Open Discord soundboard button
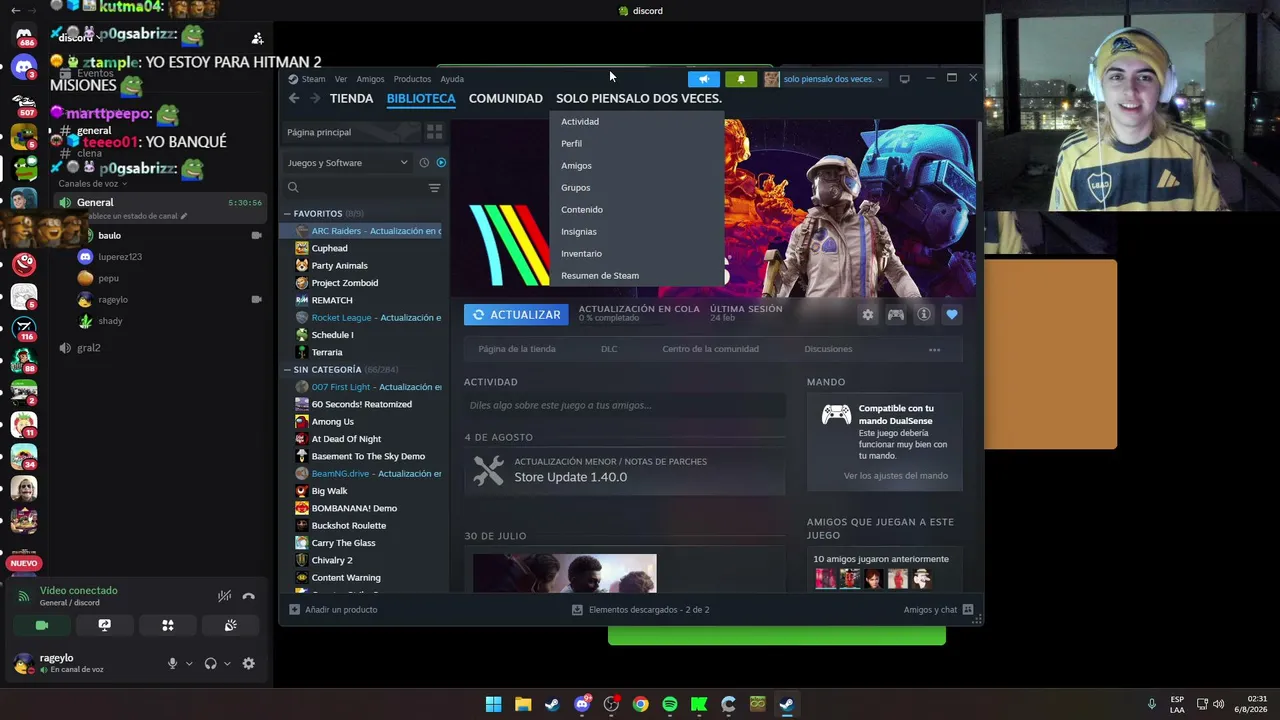Viewport: 1280px width, 720px height. (x=230, y=625)
